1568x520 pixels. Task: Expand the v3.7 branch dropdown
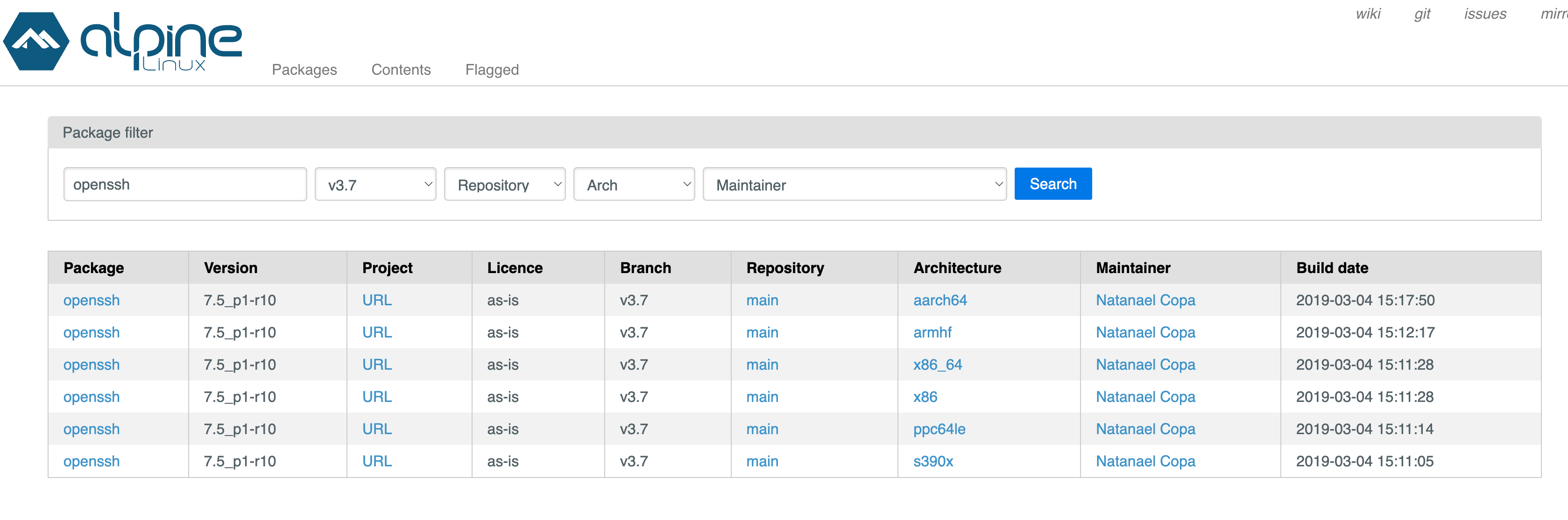coord(375,184)
